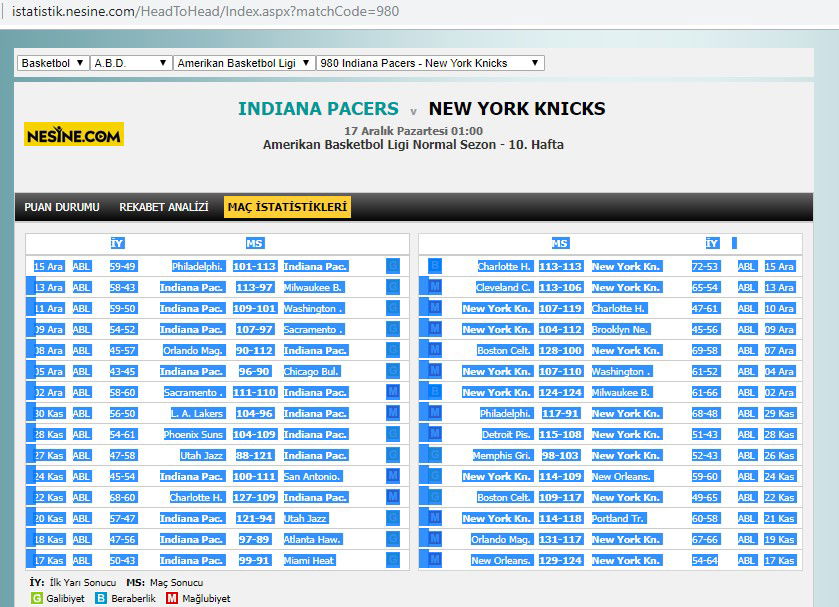Click the blue B Beraberlik legend icon
839x607 pixels.
coord(101,598)
